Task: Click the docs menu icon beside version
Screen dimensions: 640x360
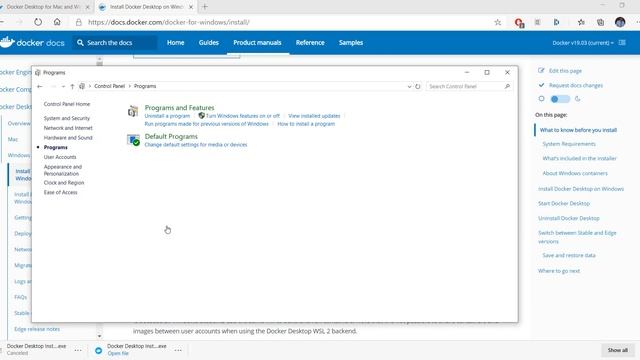Action: (x=622, y=42)
